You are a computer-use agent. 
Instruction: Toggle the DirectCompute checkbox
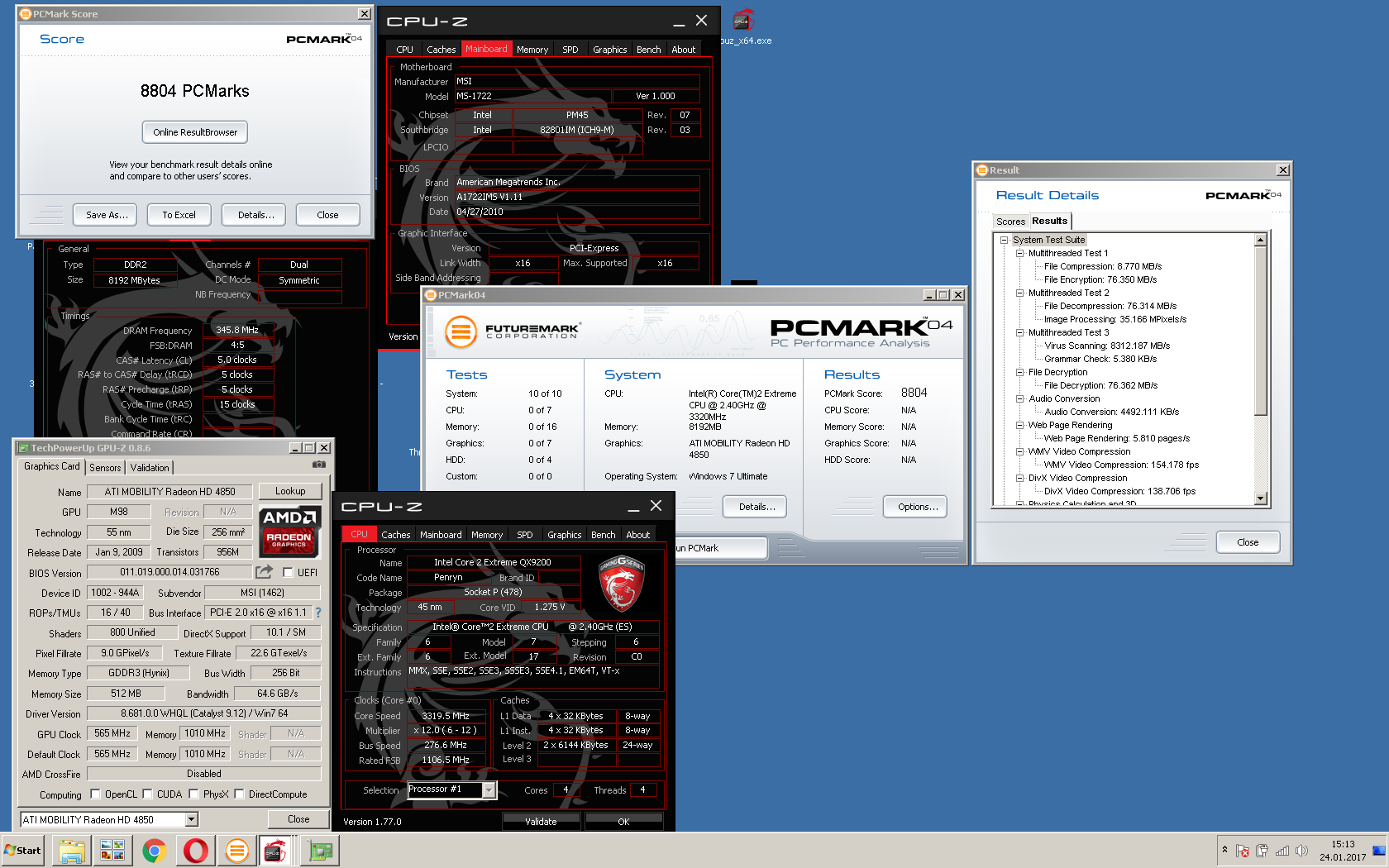[239, 794]
